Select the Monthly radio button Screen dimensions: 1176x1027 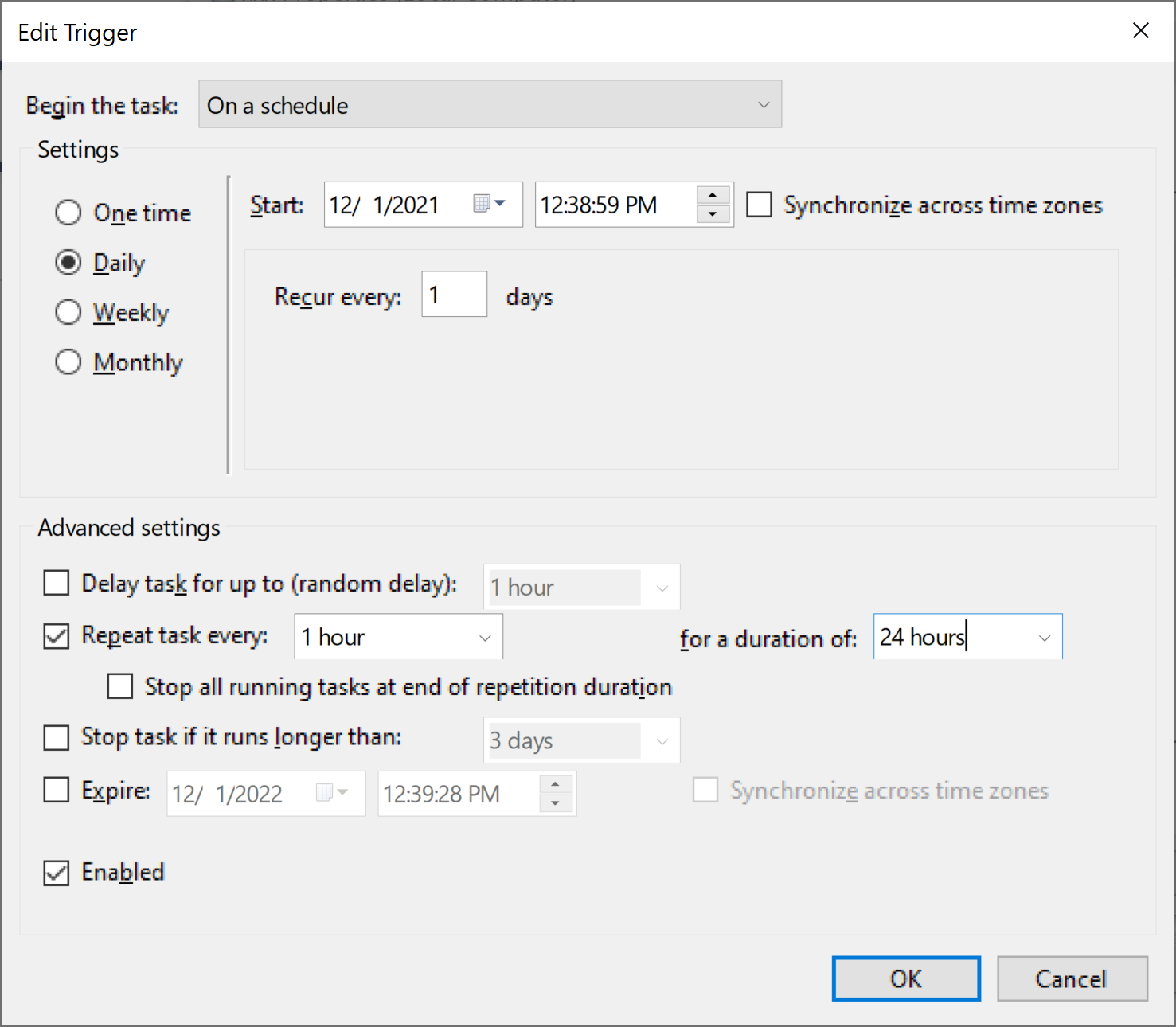(68, 362)
